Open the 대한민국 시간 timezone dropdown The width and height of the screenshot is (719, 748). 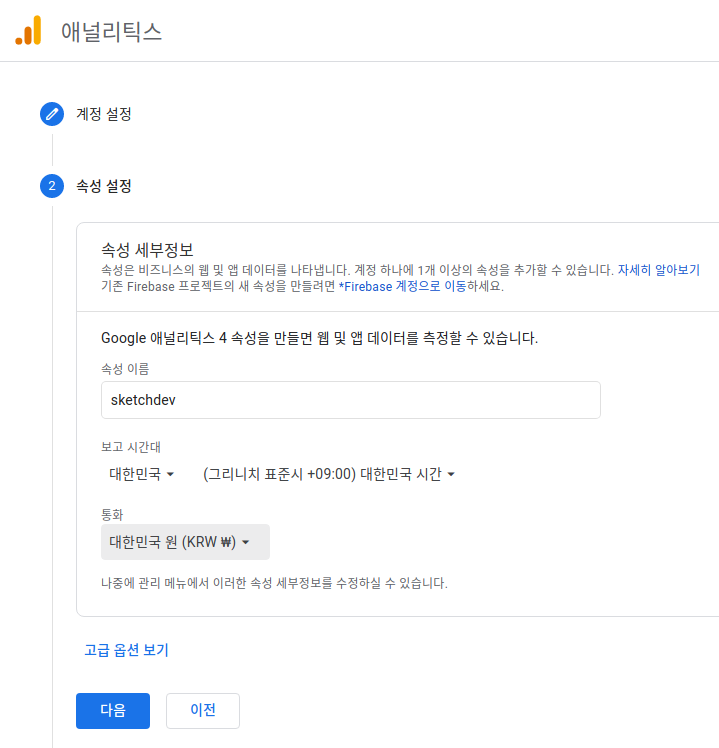click(x=329, y=474)
